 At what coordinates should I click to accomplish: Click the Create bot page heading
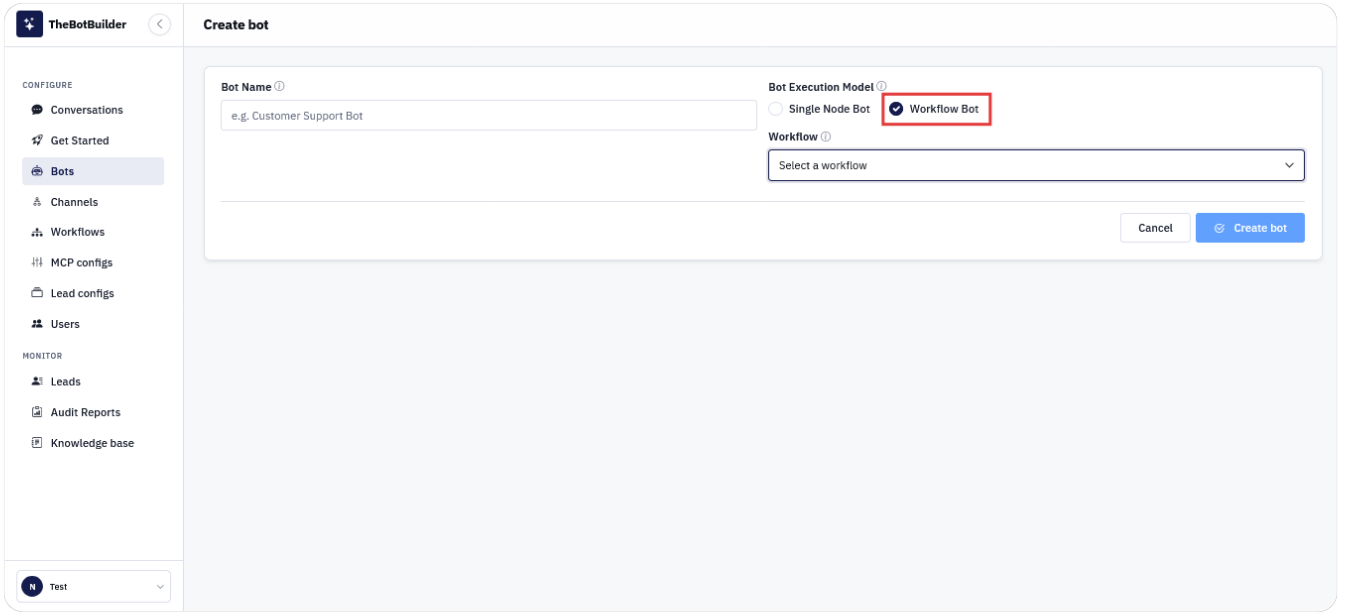tap(236, 25)
